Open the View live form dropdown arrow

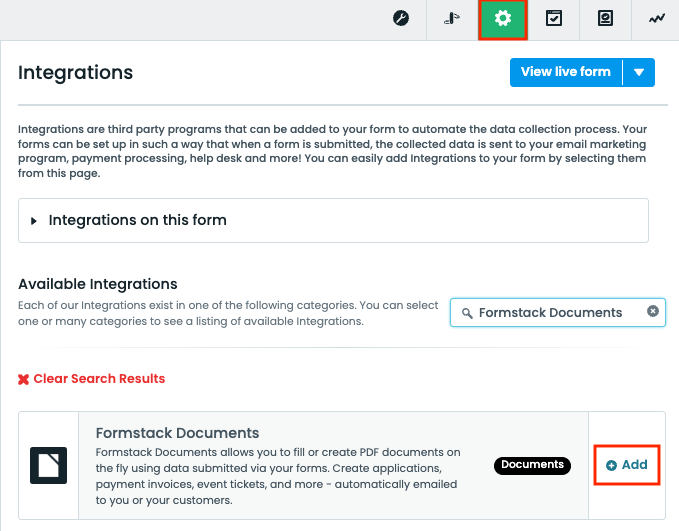[639, 72]
